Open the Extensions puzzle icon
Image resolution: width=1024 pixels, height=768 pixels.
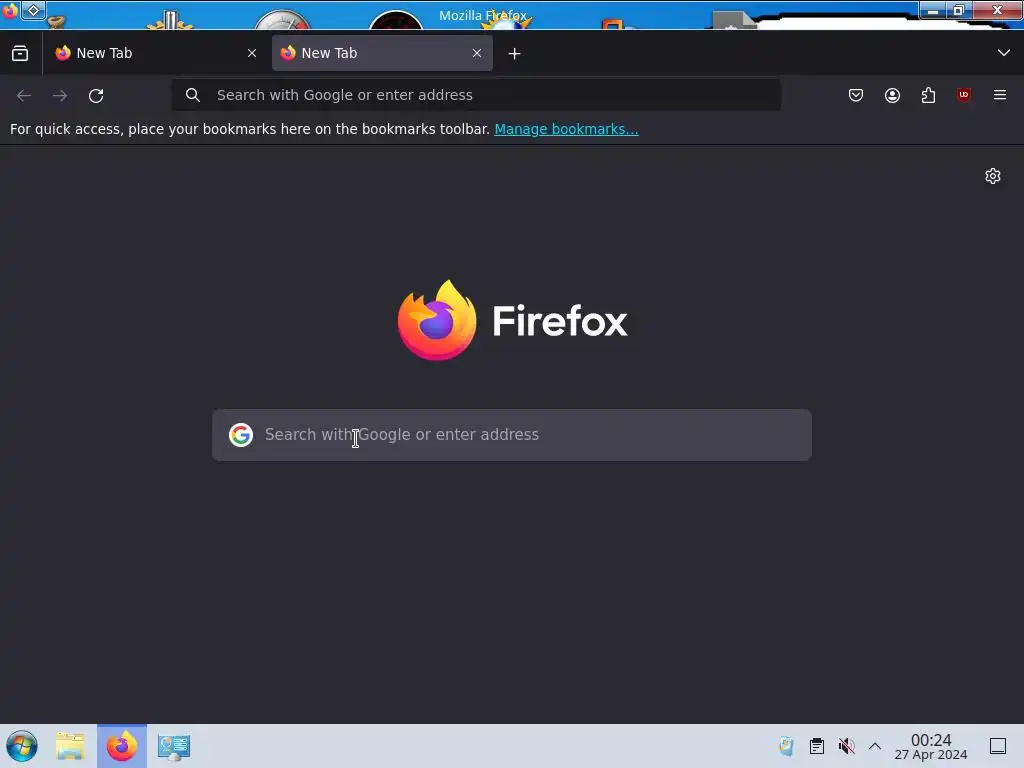click(x=928, y=95)
